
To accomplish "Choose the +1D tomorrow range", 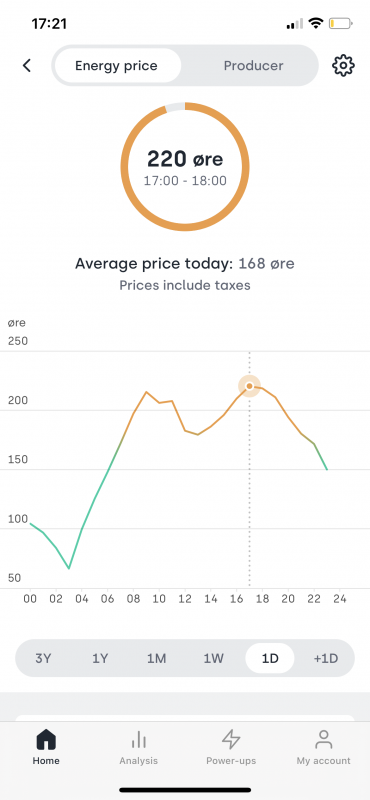I will point(326,658).
